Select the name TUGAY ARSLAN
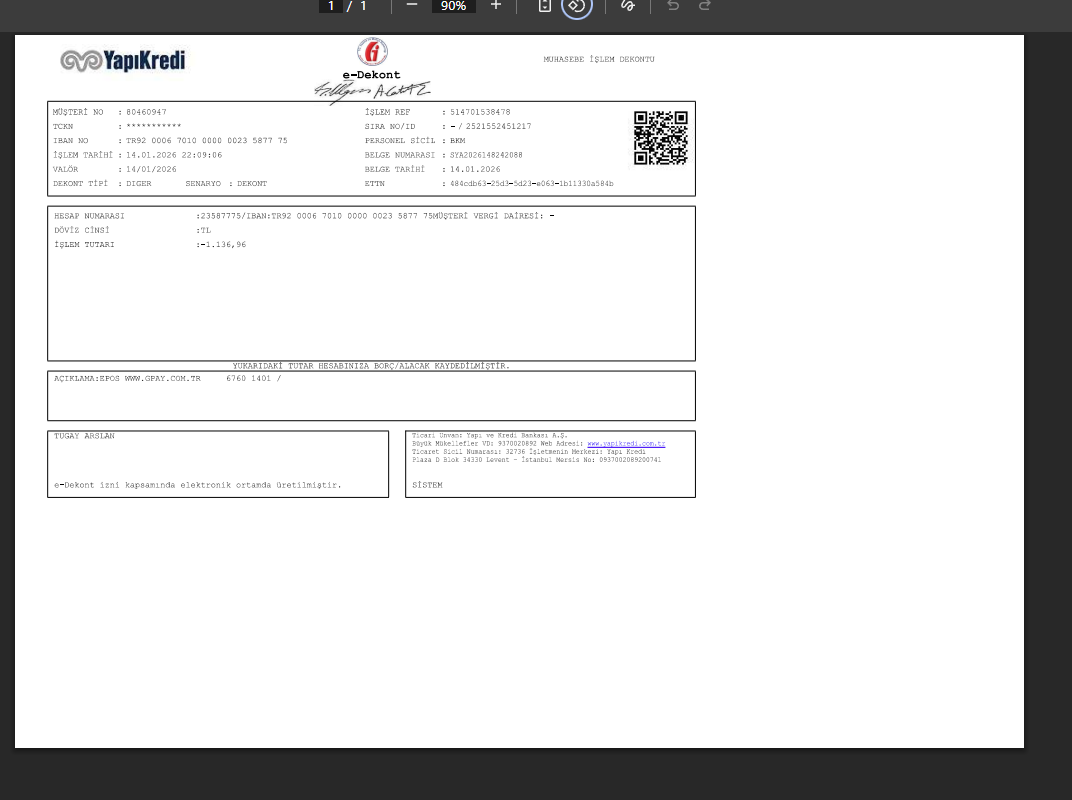This screenshot has height=800, width=1072. click(84, 436)
